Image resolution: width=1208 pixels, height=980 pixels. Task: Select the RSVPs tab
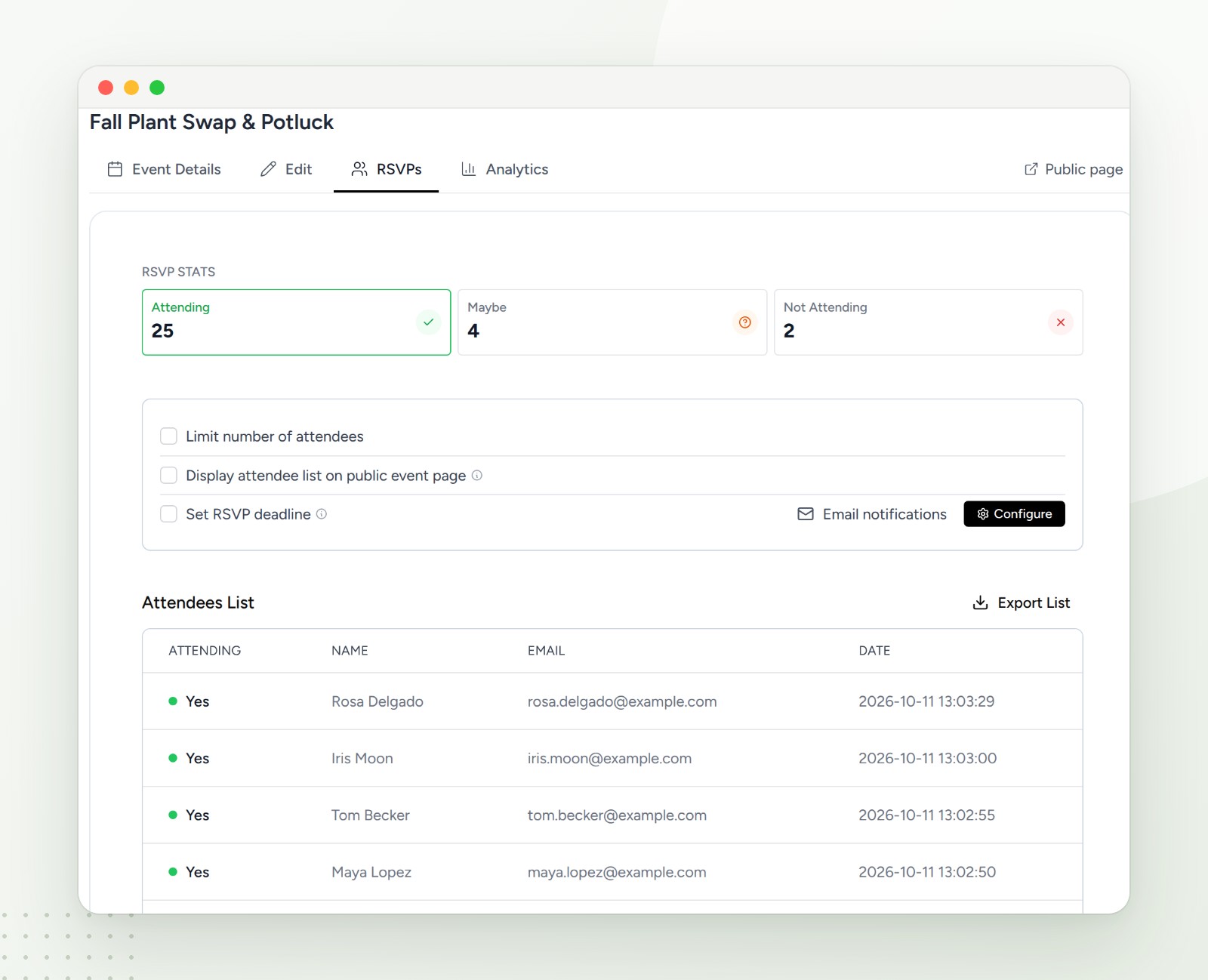(x=386, y=169)
